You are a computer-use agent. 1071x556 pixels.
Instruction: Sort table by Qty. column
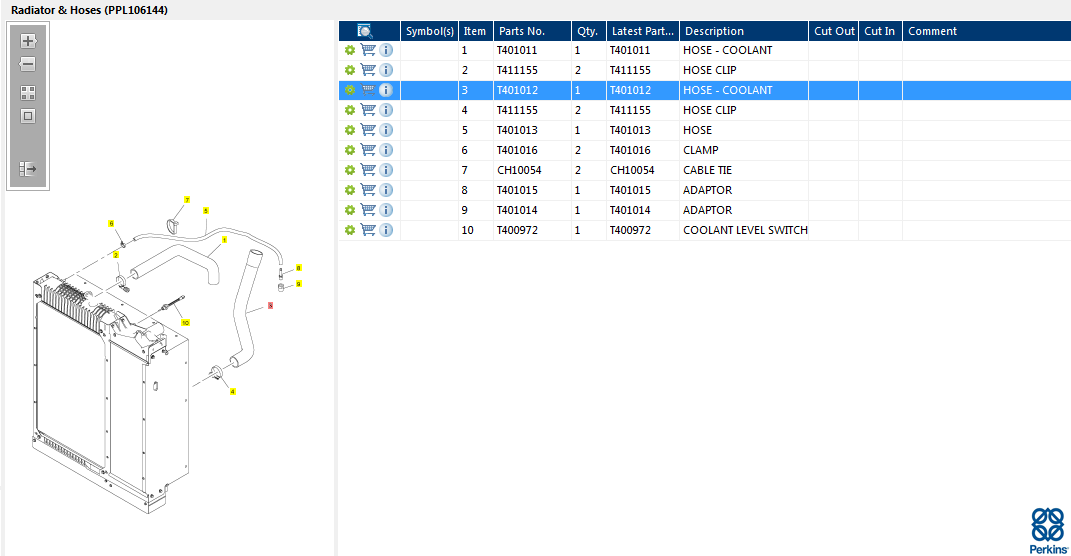(587, 31)
